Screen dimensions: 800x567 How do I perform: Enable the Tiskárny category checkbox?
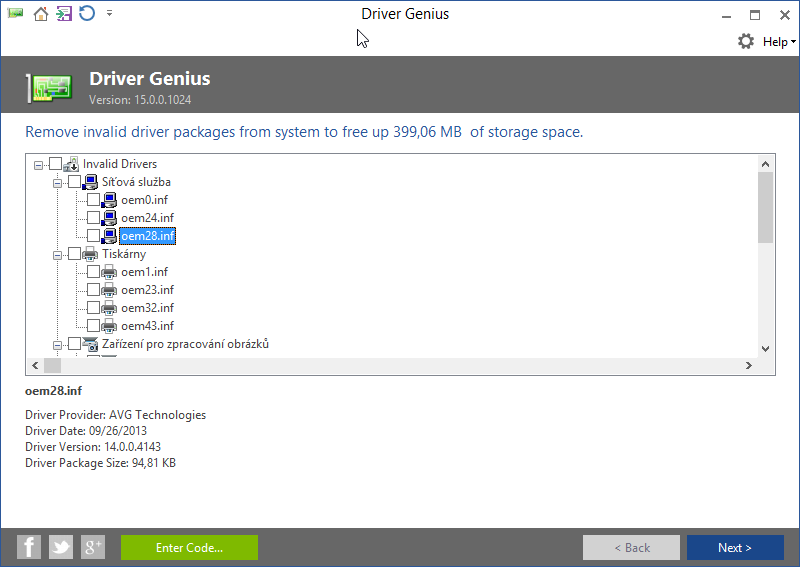coord(75,254)
